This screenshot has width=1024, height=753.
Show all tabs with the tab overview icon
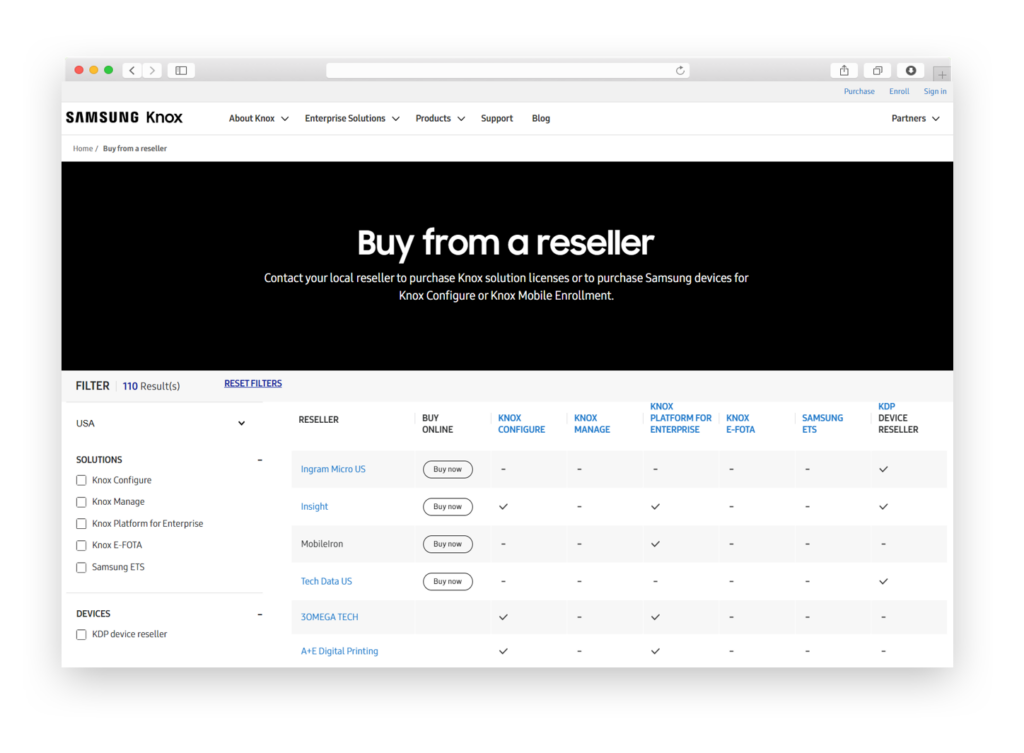[x=877, y=71]
